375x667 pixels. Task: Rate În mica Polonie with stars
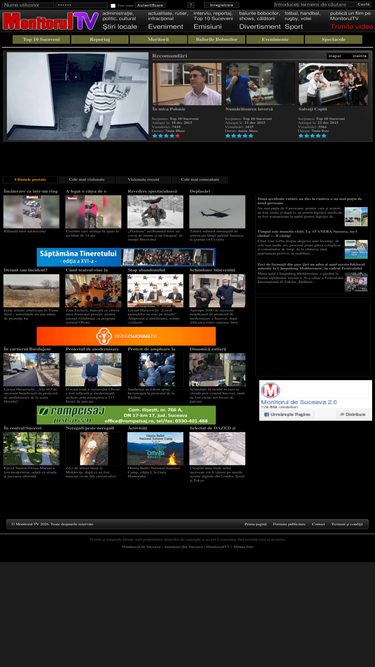tap(166, 136)
